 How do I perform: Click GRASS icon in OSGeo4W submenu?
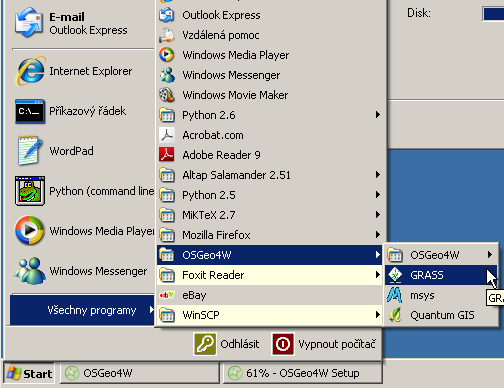tap(395, 275)
